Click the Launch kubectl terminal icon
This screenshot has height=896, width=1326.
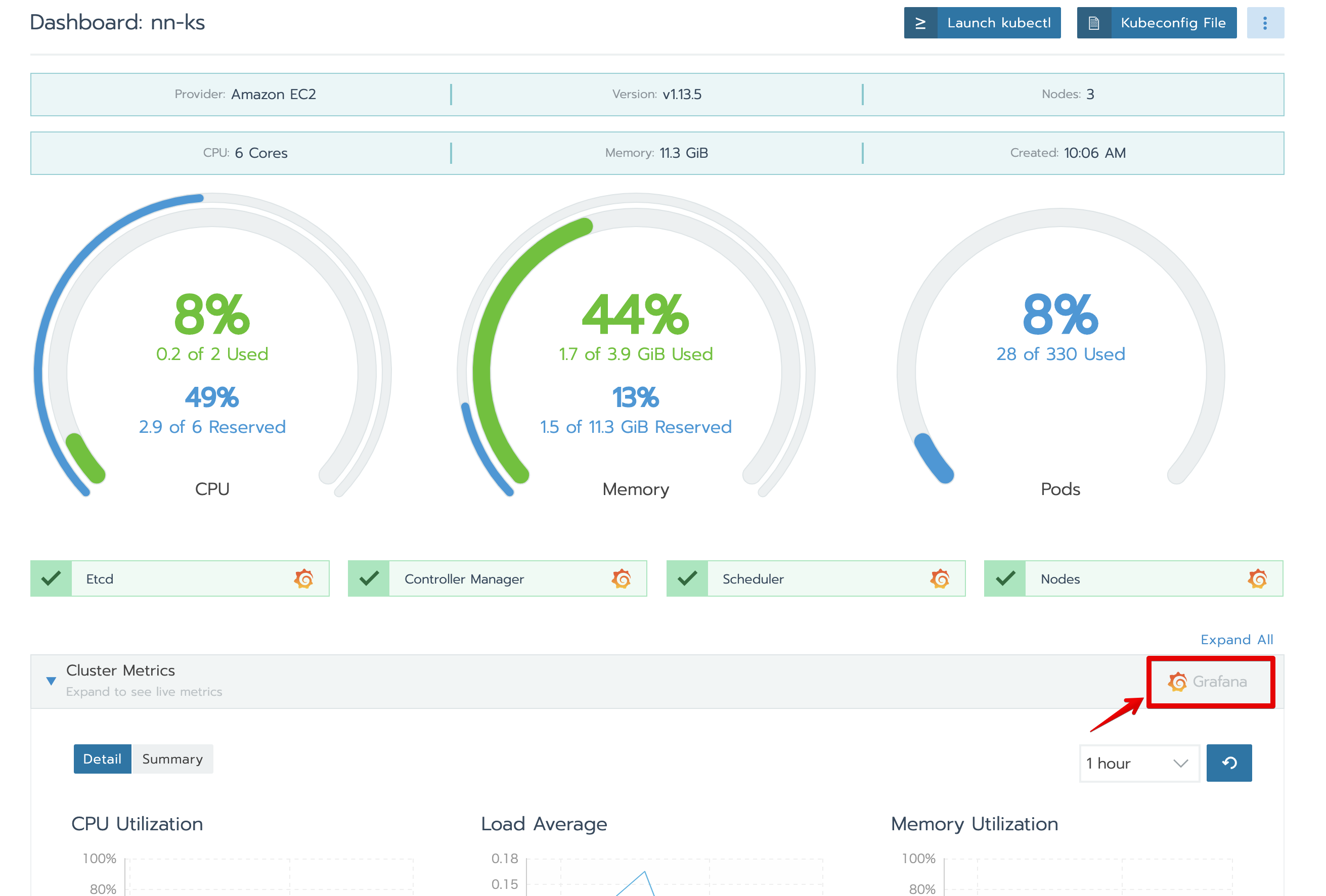point(920,23)
